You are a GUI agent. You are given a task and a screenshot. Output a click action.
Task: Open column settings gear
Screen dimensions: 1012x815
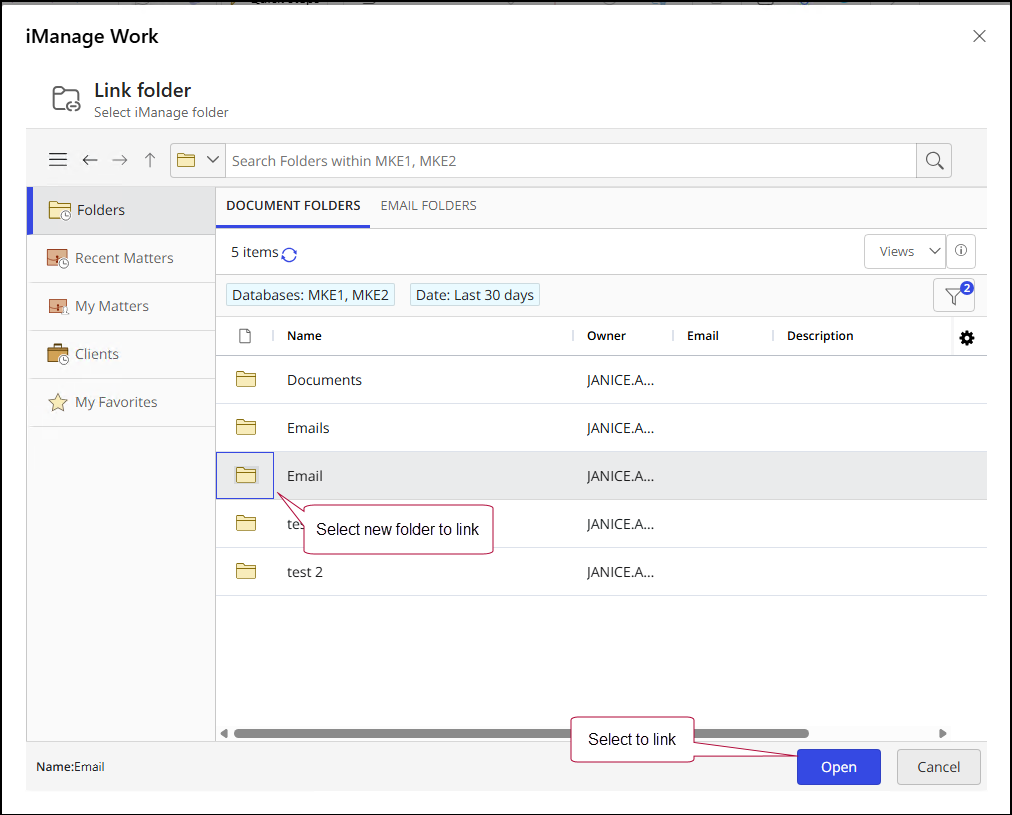966,338
